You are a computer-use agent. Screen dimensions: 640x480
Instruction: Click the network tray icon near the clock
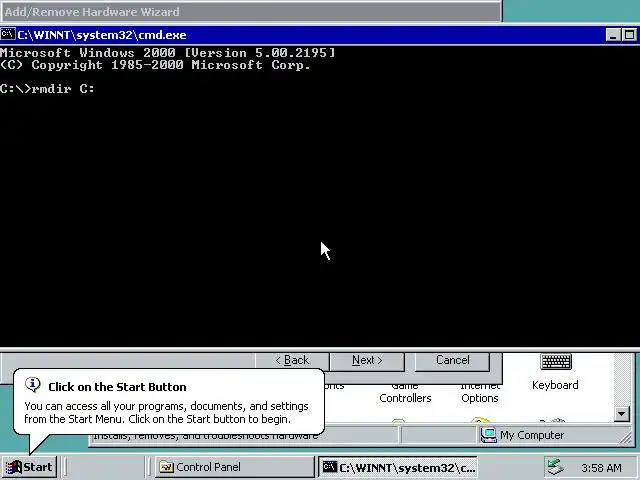(x=556, y=467)
